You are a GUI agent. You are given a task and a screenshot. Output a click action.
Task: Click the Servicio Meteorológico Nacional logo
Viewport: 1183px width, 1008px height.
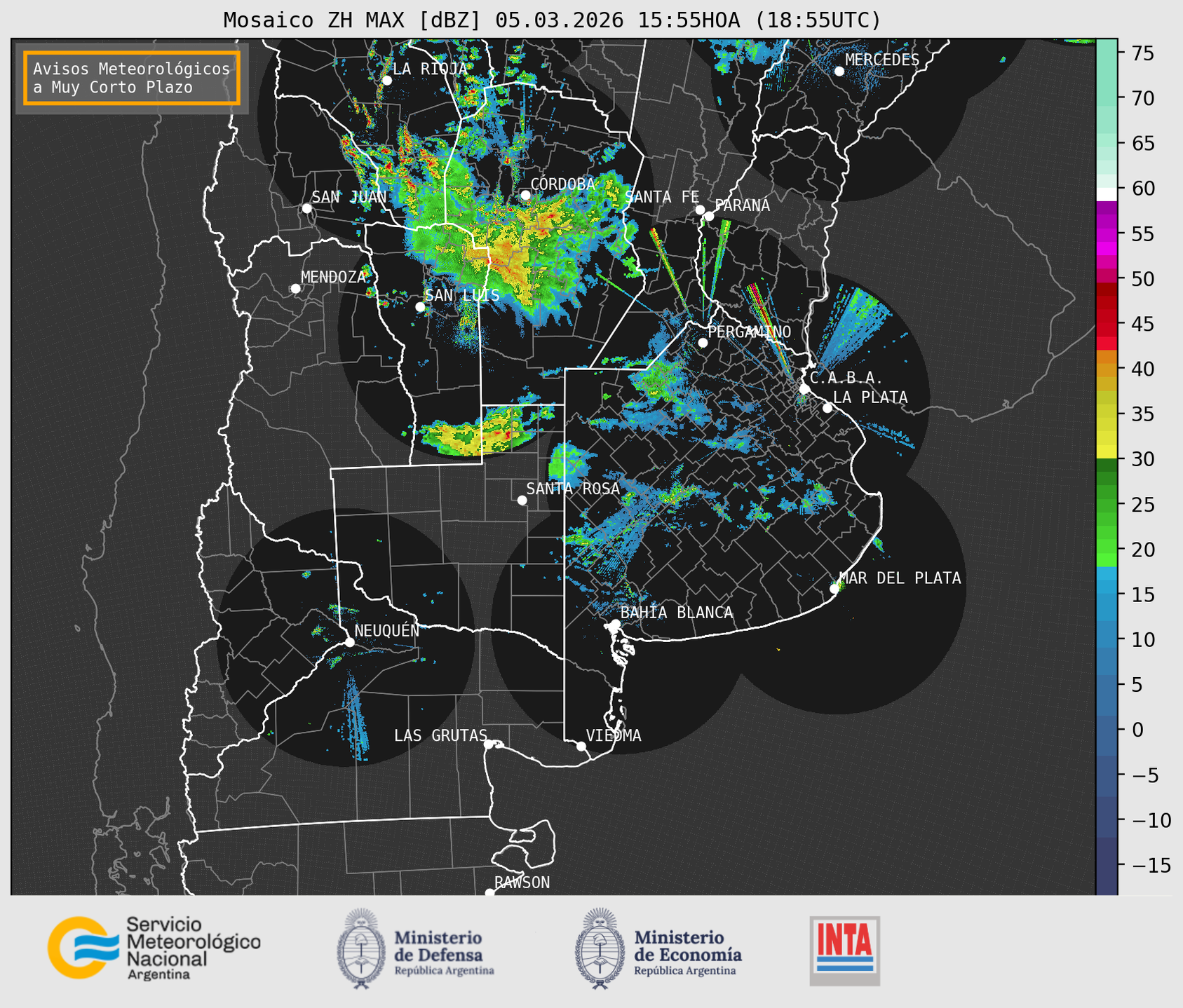pyautogui.click(x=154, y=948)
